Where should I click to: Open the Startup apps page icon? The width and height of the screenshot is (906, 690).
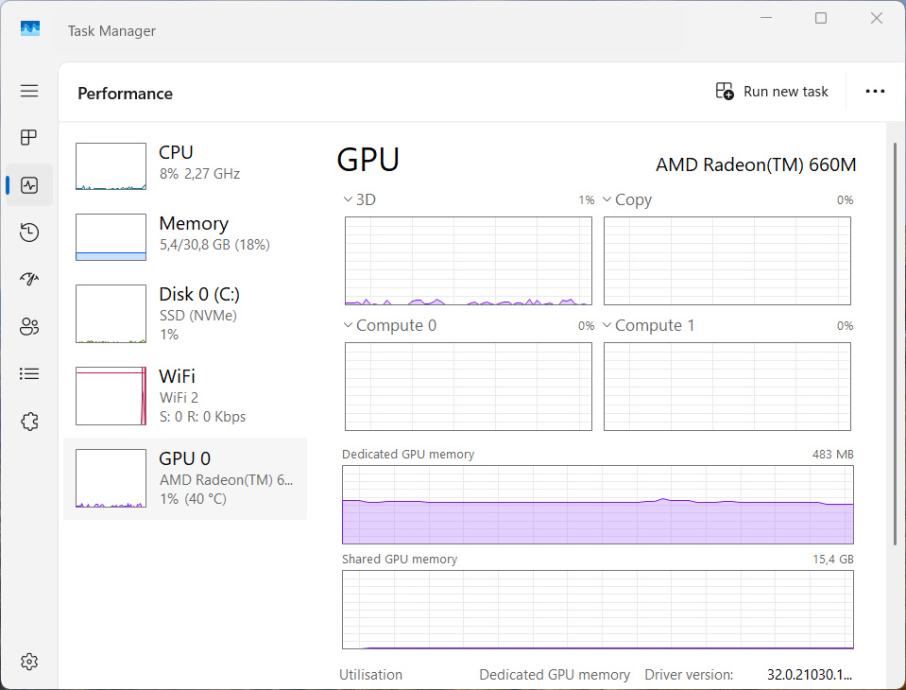click(29, 279)
